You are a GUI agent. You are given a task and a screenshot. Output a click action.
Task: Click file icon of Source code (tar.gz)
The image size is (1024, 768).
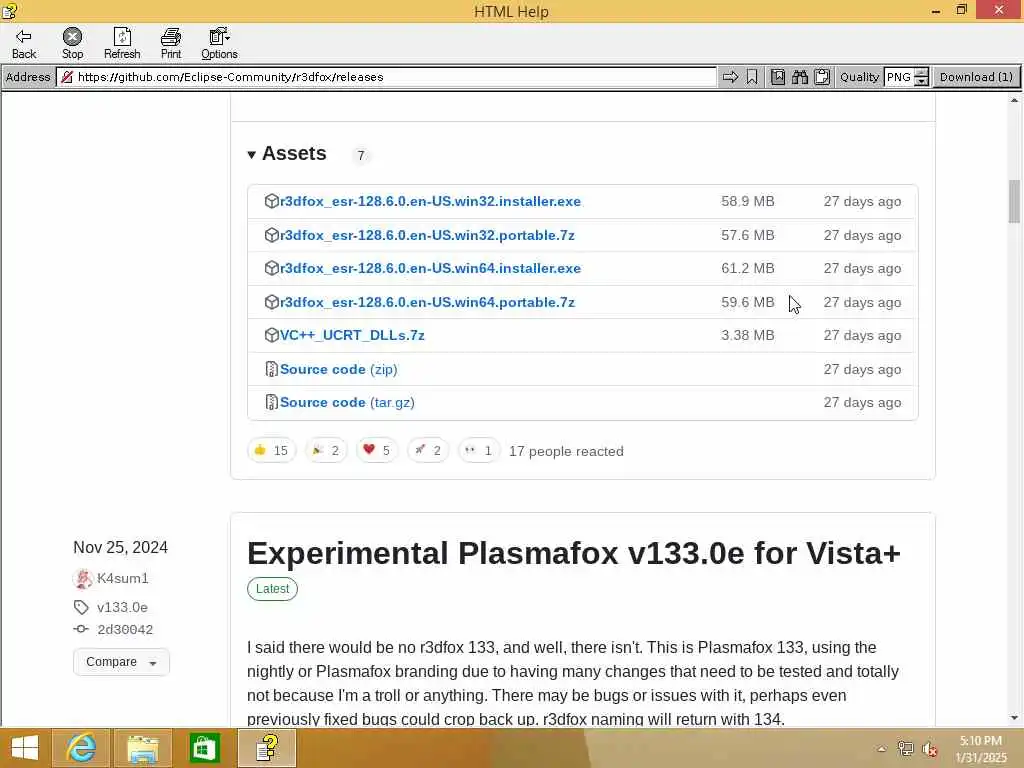pos(272,402)
